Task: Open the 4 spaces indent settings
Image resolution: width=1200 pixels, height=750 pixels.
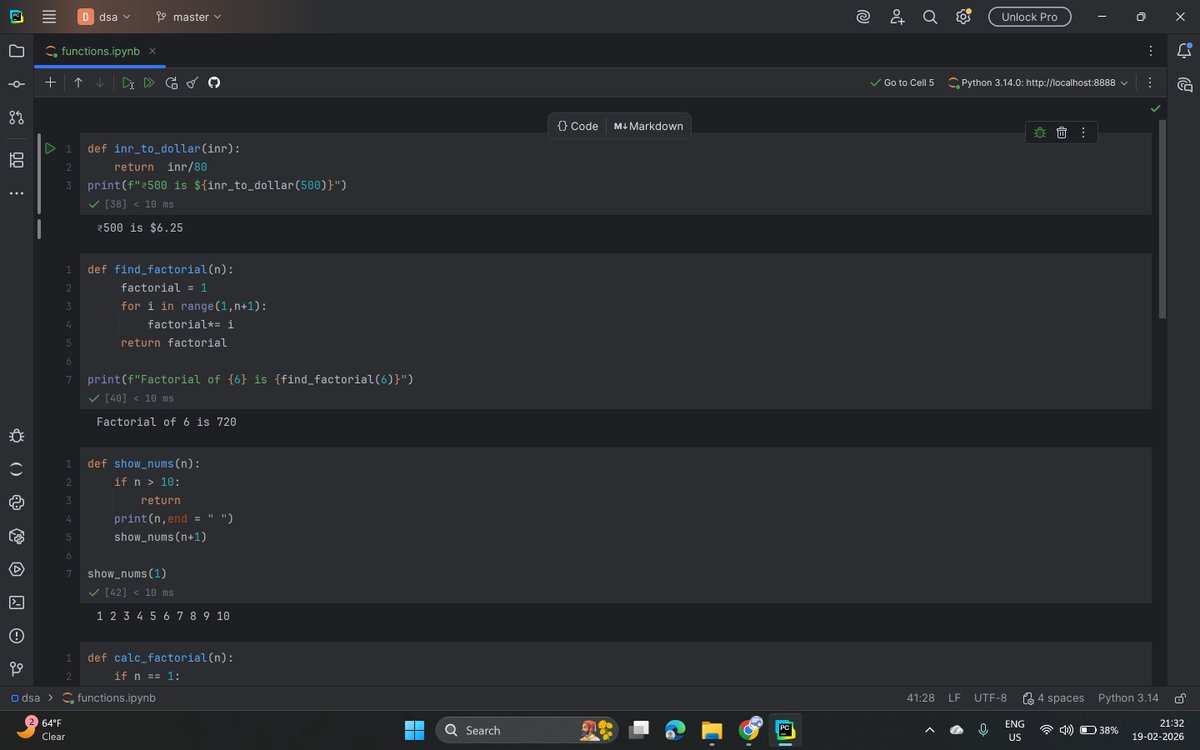Action: coord(1053,698)
